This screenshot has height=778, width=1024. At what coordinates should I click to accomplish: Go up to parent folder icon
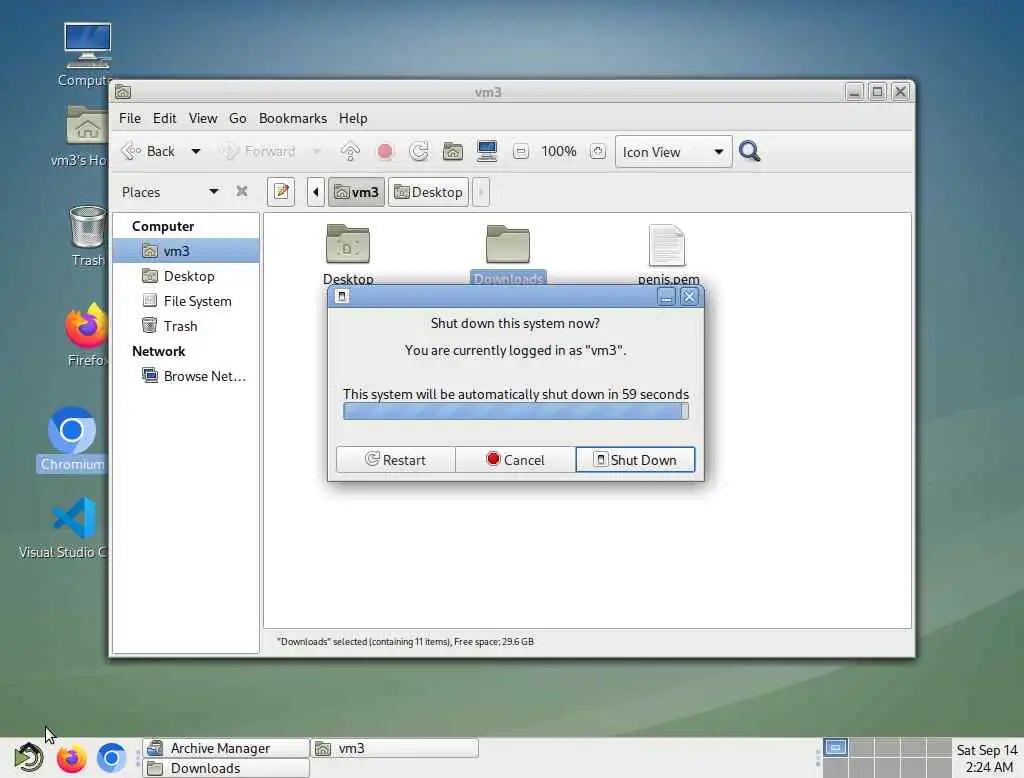tap(350, 152)
